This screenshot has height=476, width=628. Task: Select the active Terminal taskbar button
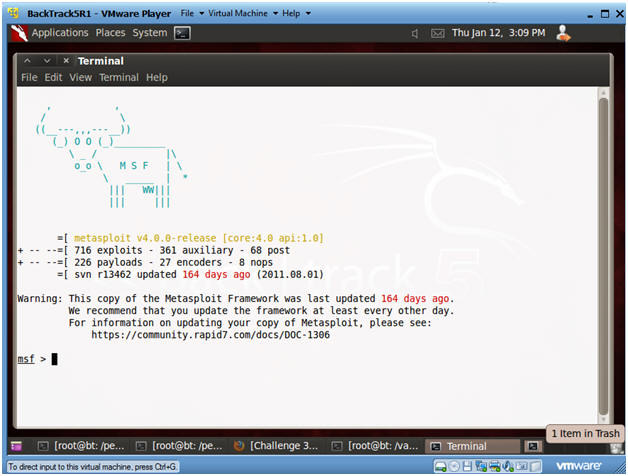(x=472, y=446)
